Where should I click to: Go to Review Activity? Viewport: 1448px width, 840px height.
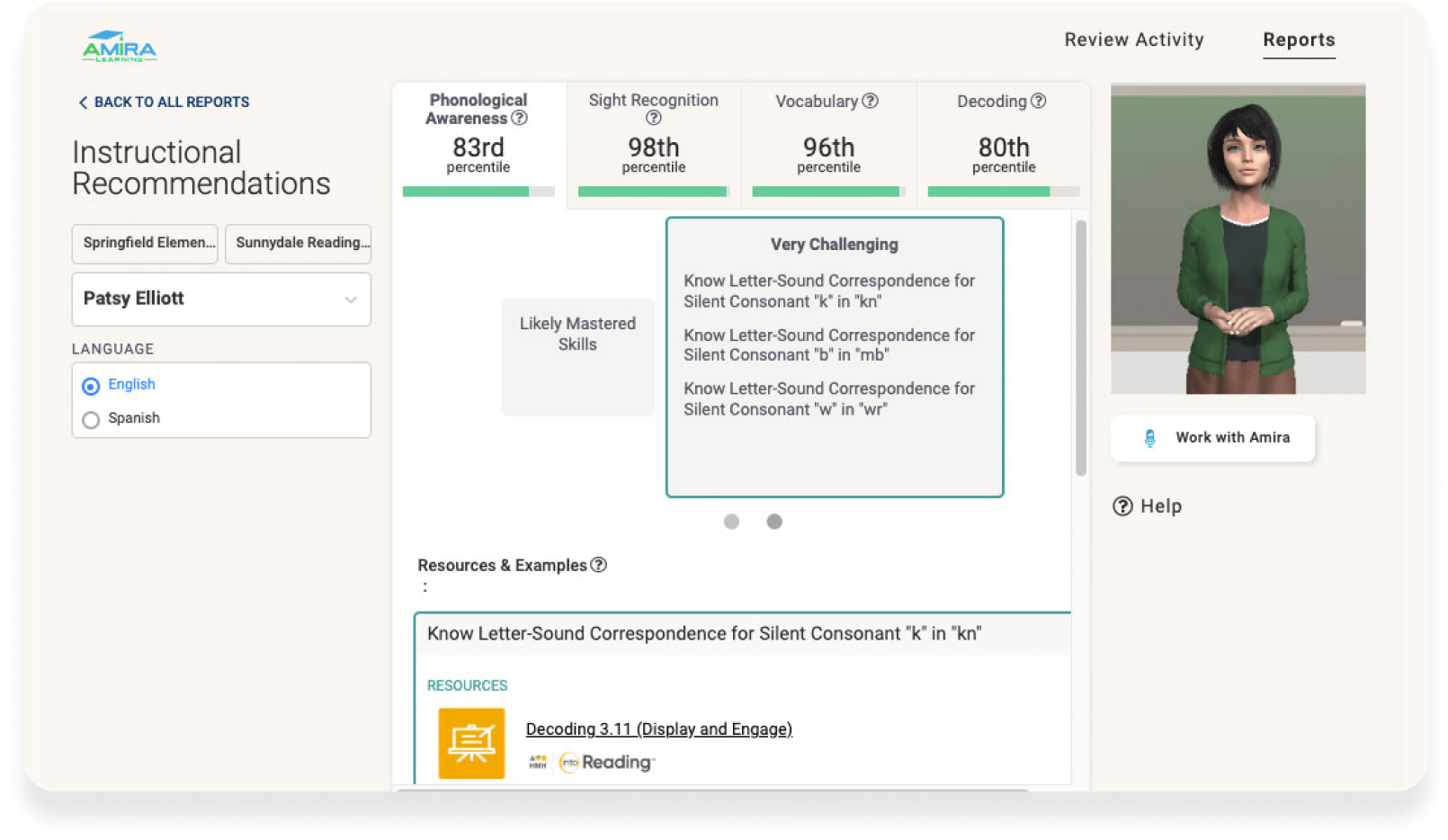tap(1134, 40)
